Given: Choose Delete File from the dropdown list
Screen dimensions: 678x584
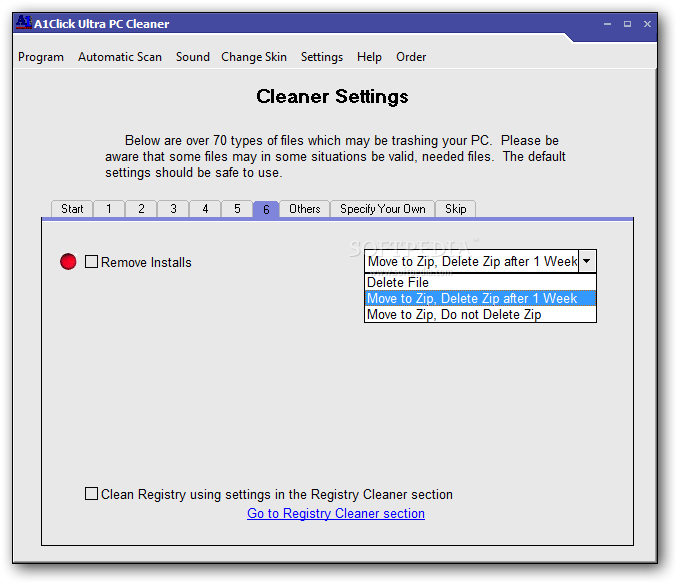Looking at the screenshot, I should pyautogui.click(x=480, y=282).
